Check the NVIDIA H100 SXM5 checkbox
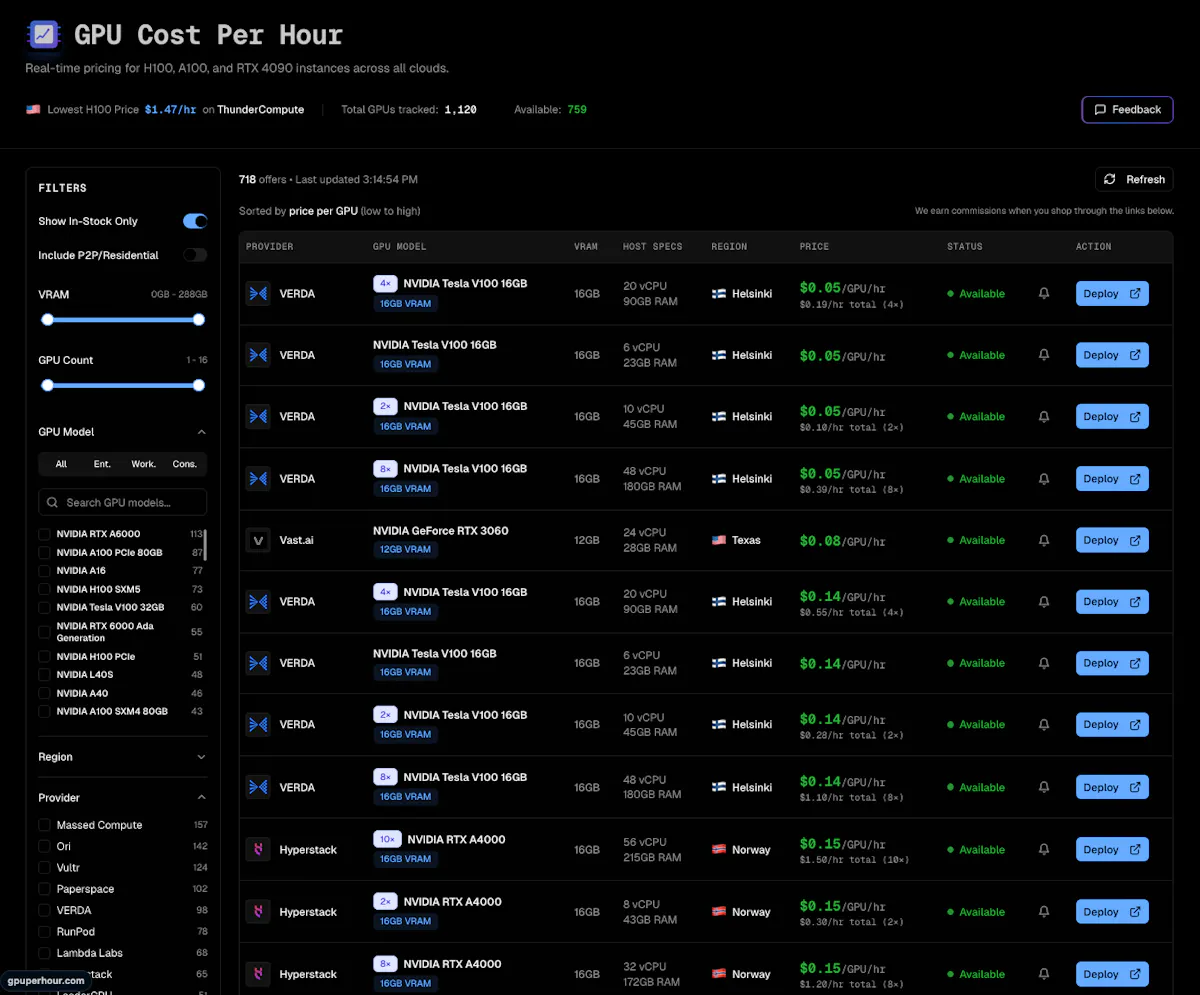This screenshot has width=1200, height=995. (44, 589)
